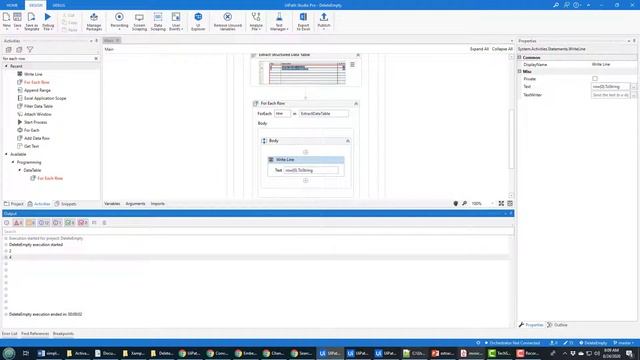Open the Arguments tab

(x=135, y=204)
